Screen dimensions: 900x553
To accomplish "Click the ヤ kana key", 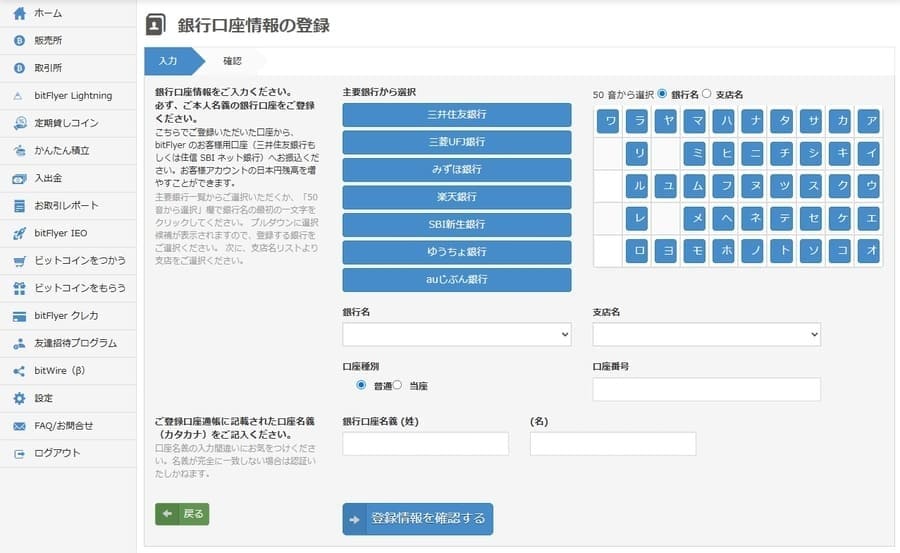I will pos(666,121).
